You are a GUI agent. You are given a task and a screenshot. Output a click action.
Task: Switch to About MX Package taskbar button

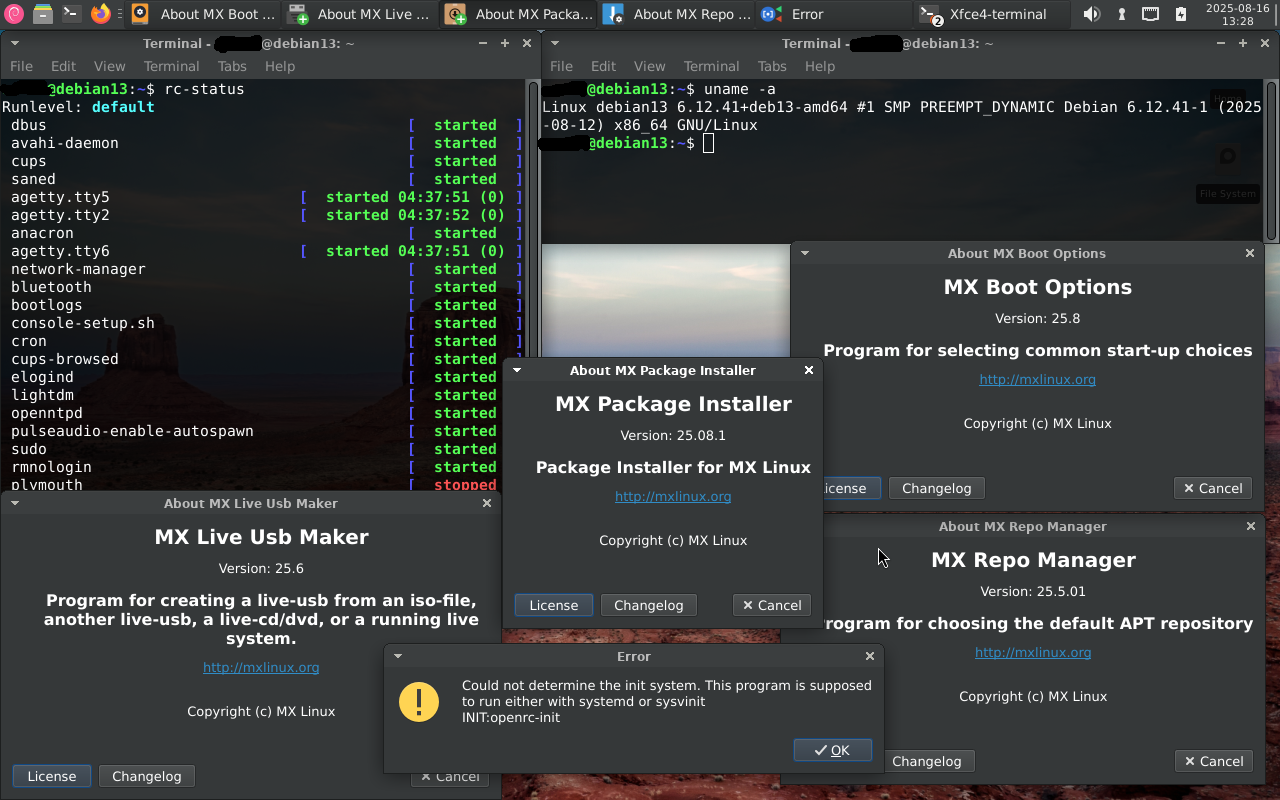(x=519, y=14)
